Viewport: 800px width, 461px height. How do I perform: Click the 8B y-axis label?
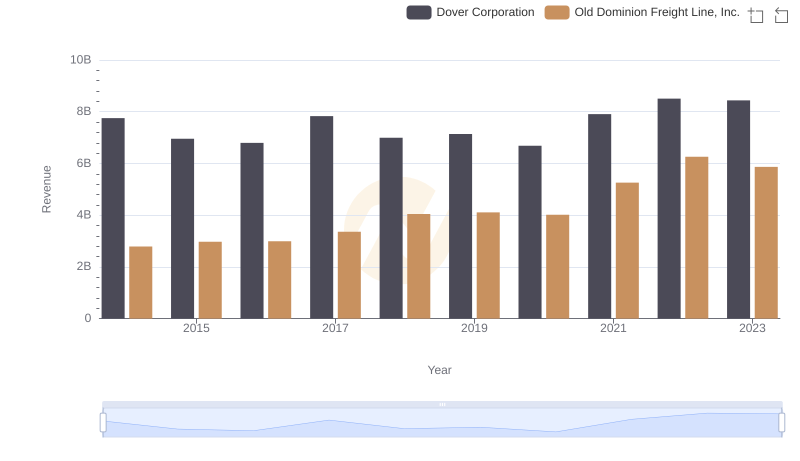point(84,111)
